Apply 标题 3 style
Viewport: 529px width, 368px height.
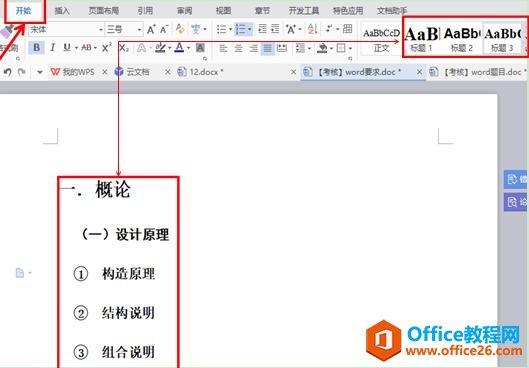click(x=503, y=40)
